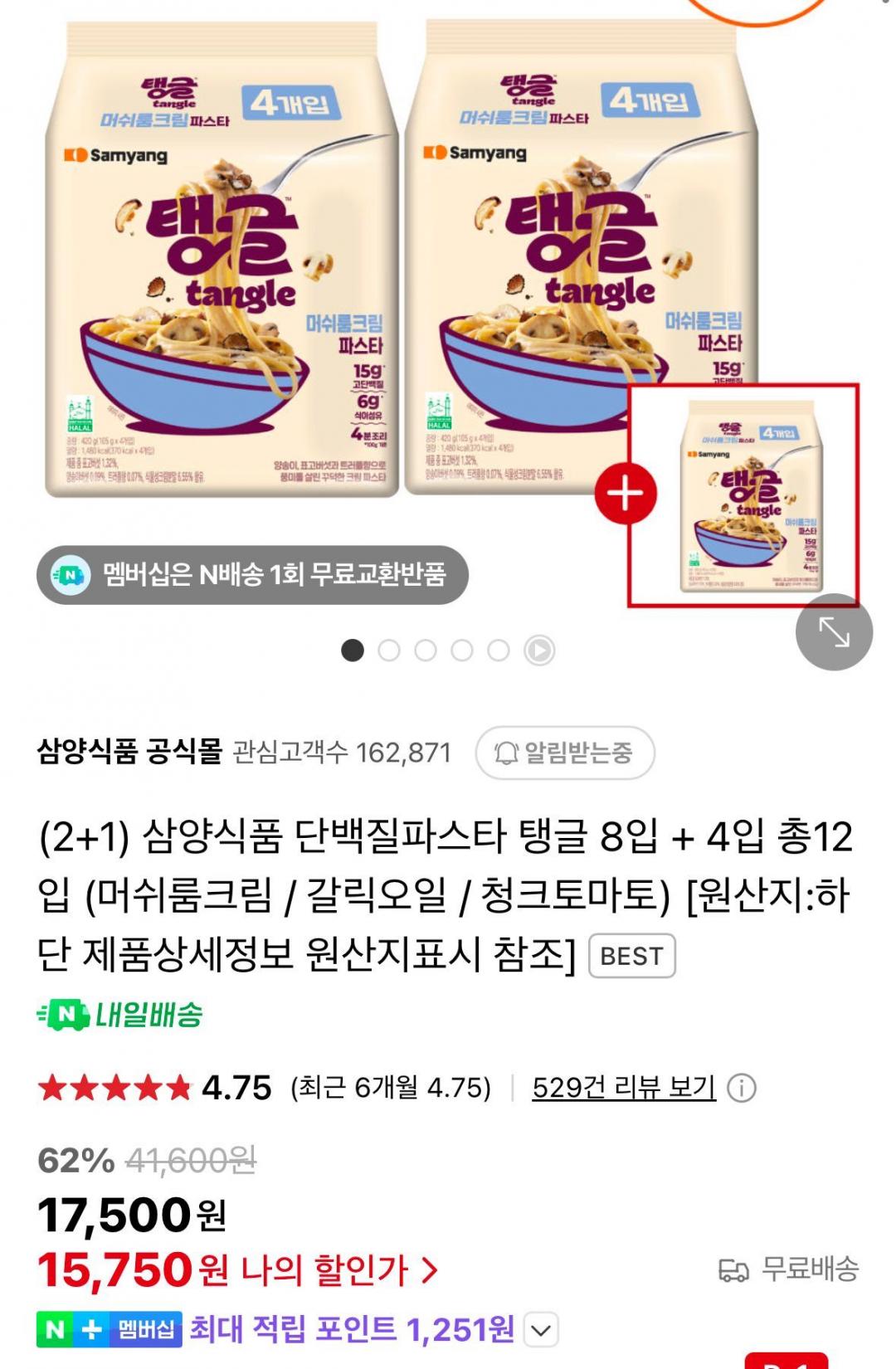The image size is (896, 1369).
Task: Open 나의 할인가 details chevron
Action: [x=429, y=1269]
